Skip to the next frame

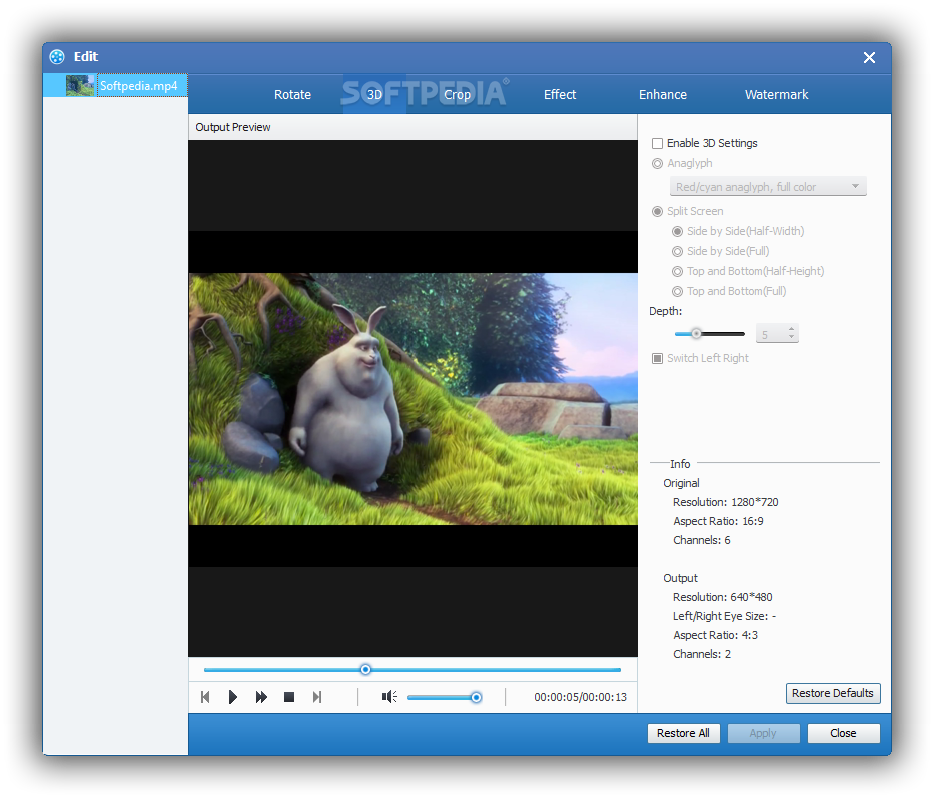317,697
